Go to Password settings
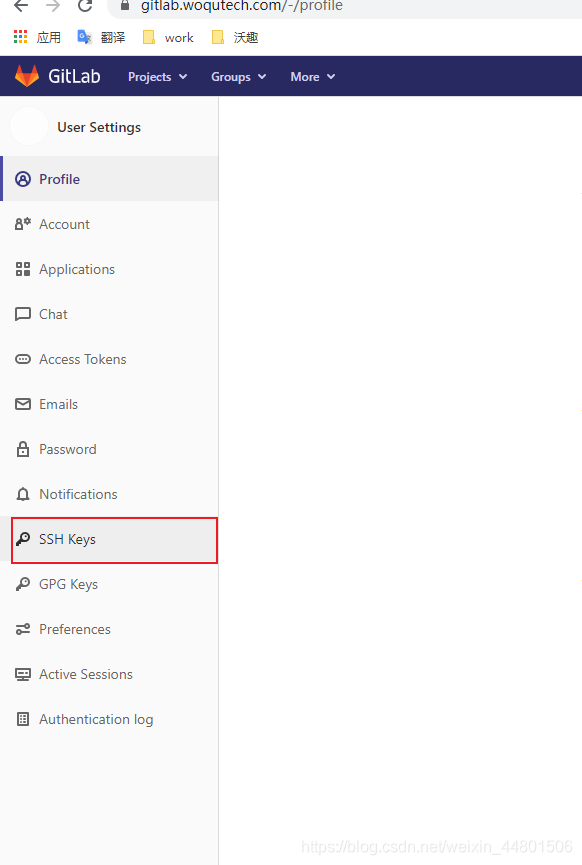Viewport: 582px width, 865px height. click(110, 449)
